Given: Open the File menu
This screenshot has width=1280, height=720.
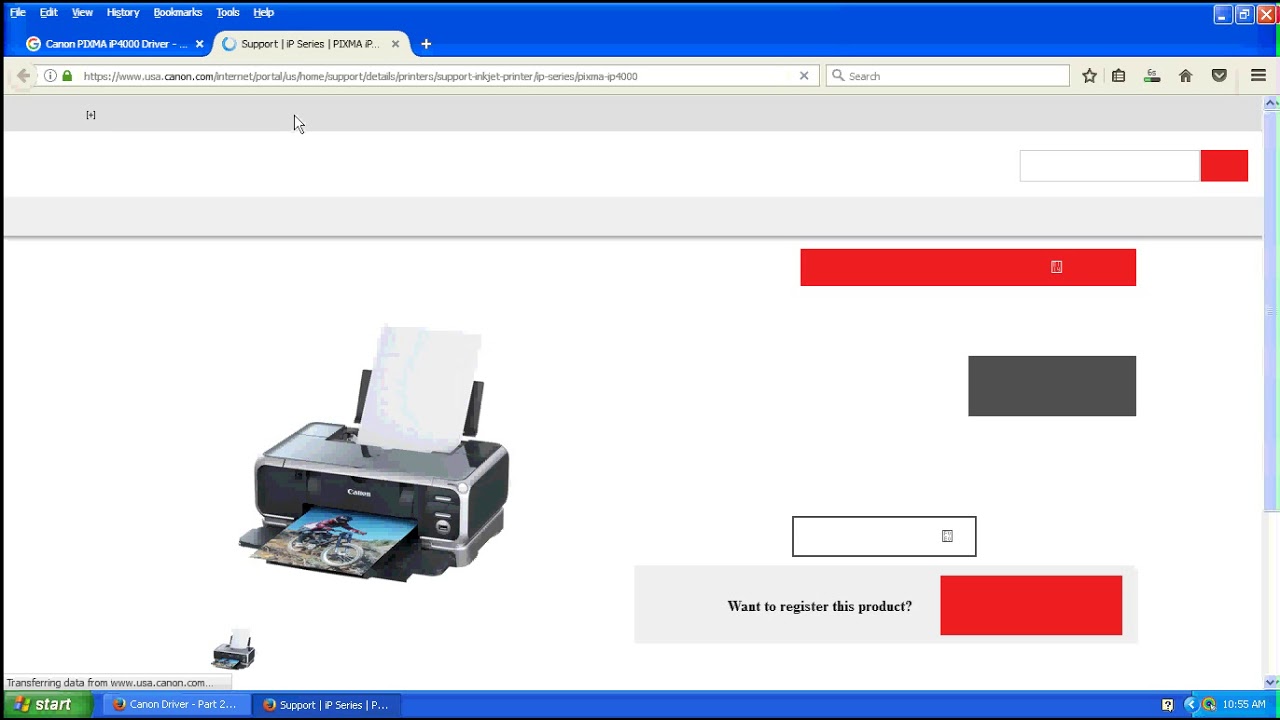Looking at the screenshot, I should point(18,12).
